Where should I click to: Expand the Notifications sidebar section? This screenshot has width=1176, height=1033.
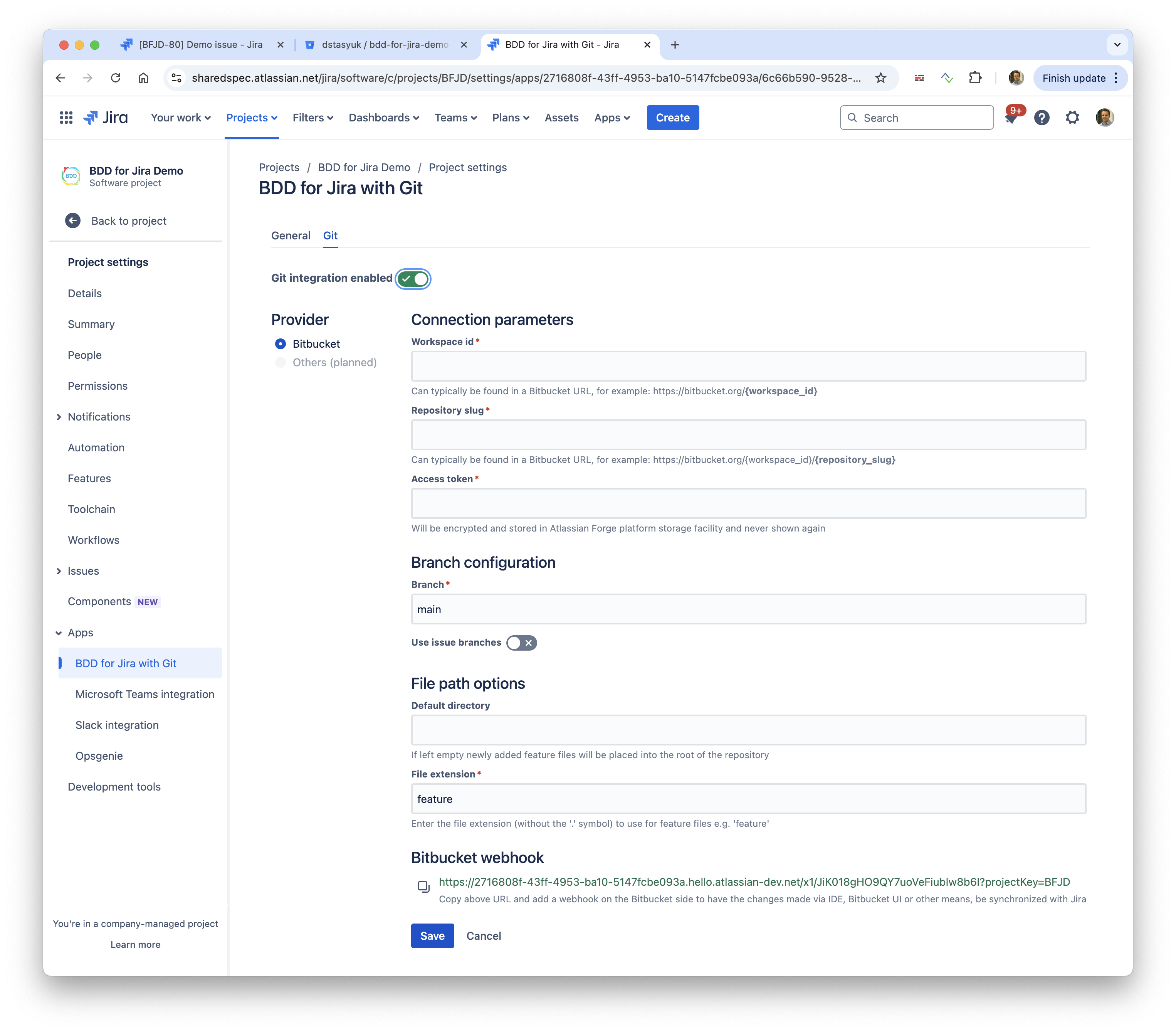[59, 417]
